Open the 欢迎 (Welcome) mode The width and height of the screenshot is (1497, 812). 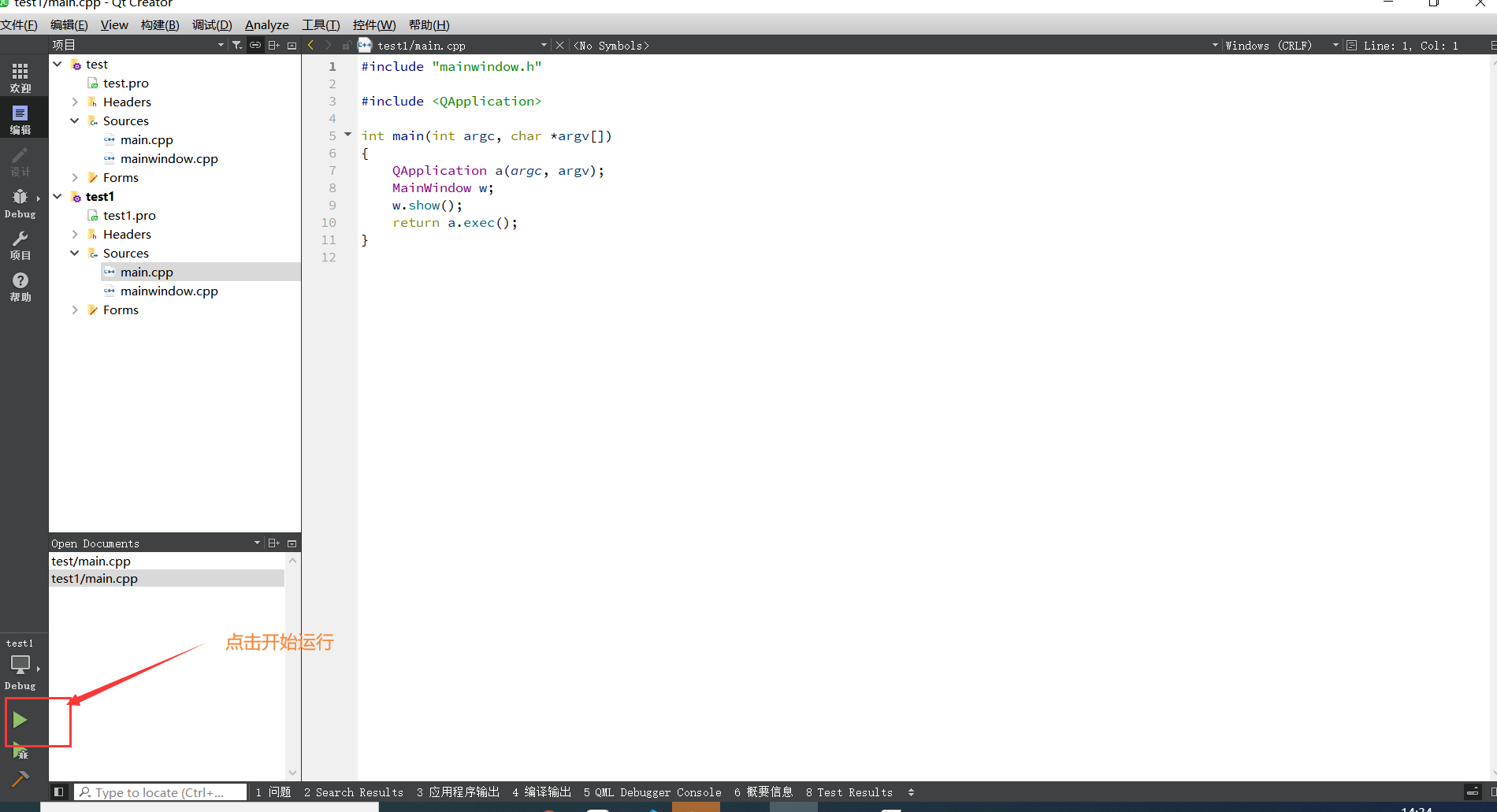pos(21,75)
